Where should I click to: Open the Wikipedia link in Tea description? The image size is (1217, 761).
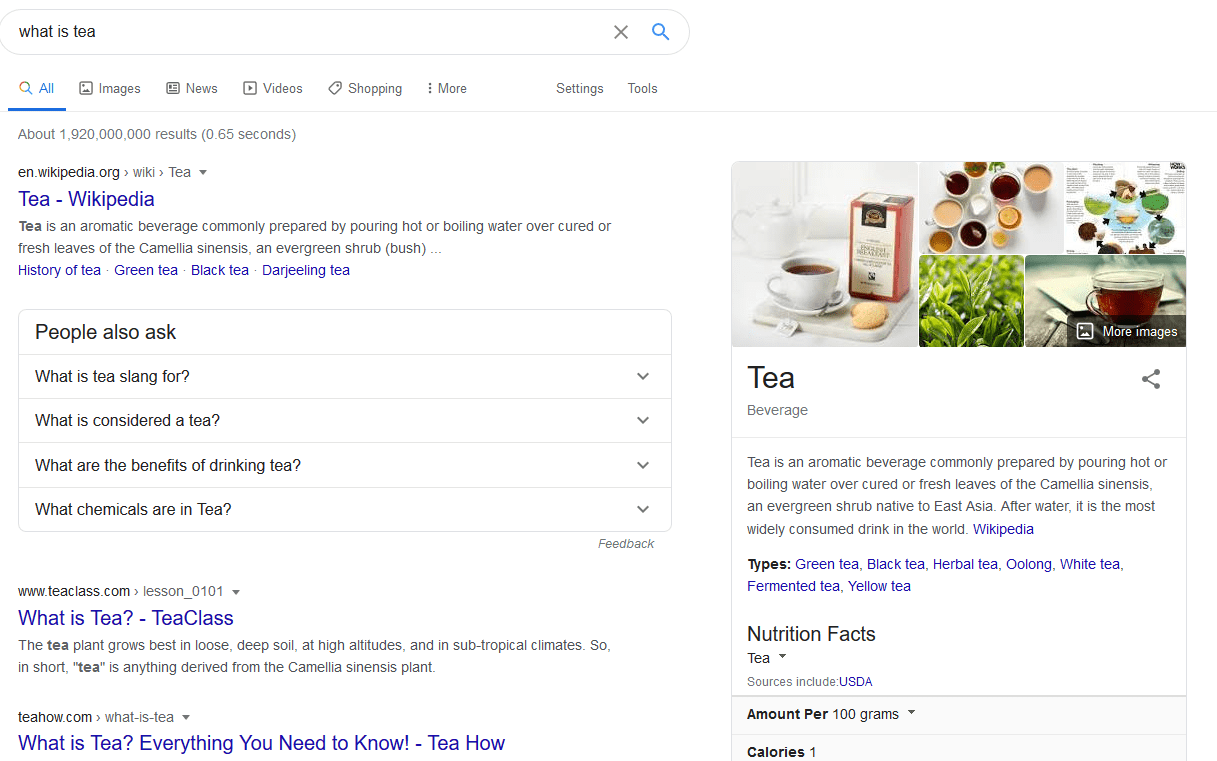click(1003, 529)
